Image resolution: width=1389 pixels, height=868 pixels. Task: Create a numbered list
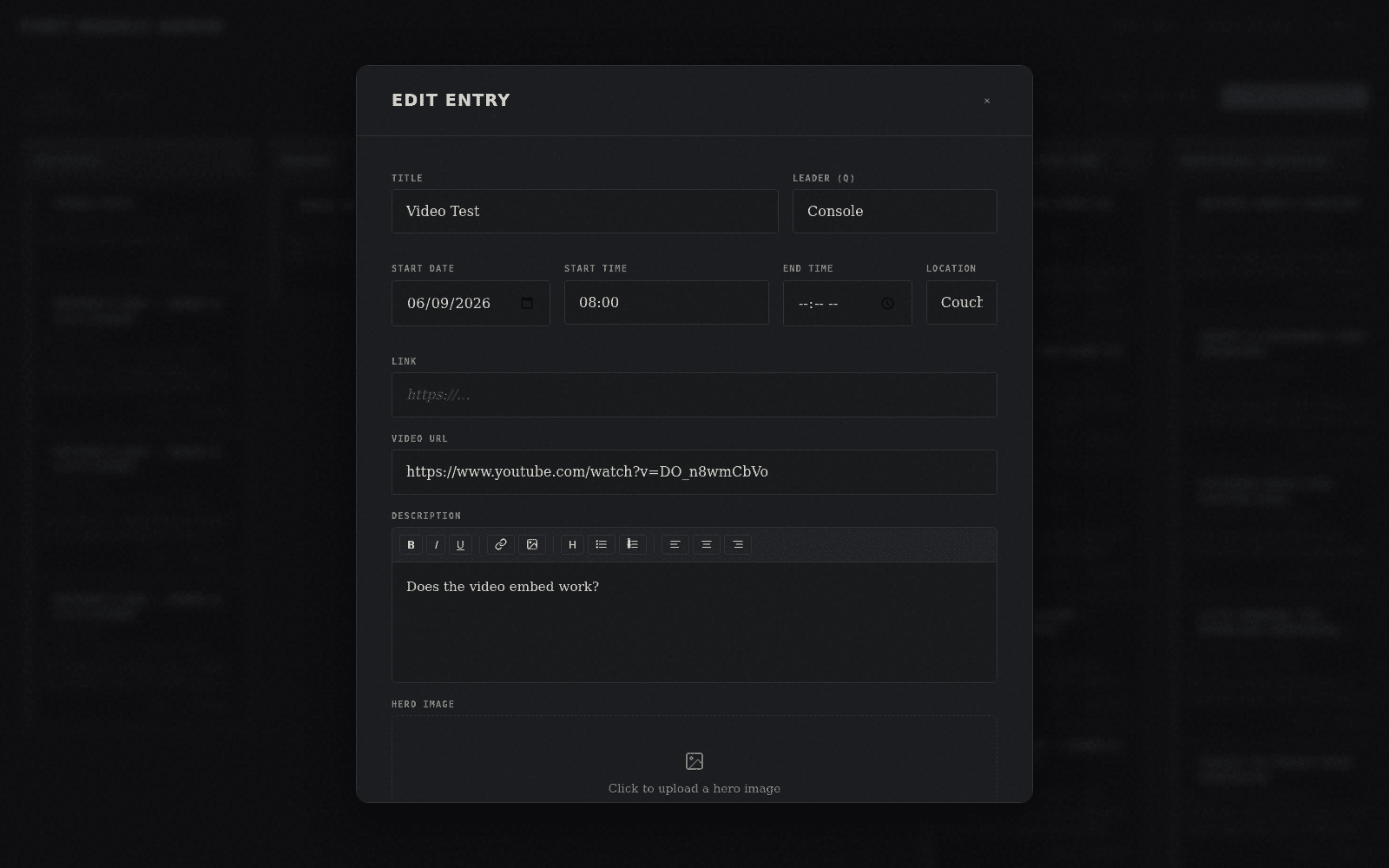[x=633, y=544]
